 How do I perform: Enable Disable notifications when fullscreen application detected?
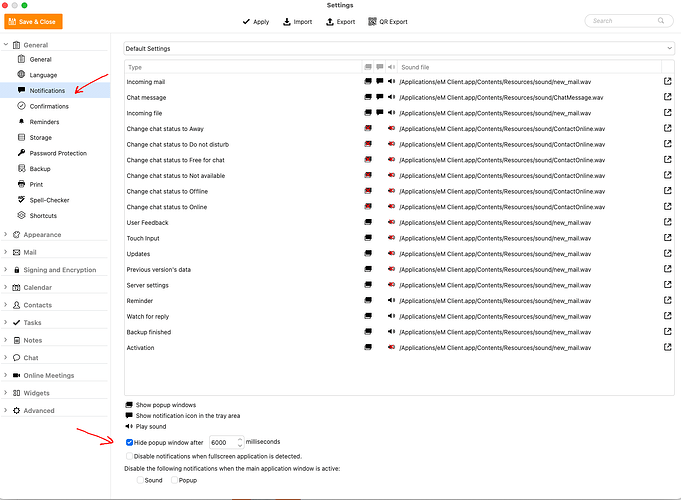pos(129,456)
